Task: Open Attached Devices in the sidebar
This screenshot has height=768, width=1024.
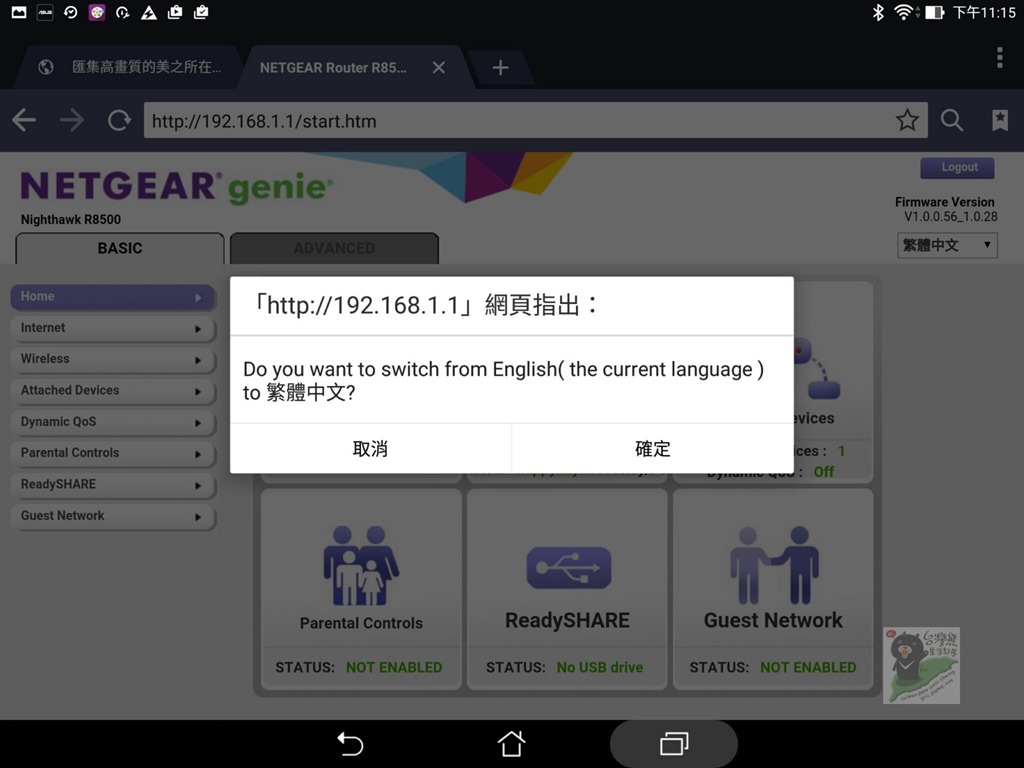Action: (x=112, y=391)
